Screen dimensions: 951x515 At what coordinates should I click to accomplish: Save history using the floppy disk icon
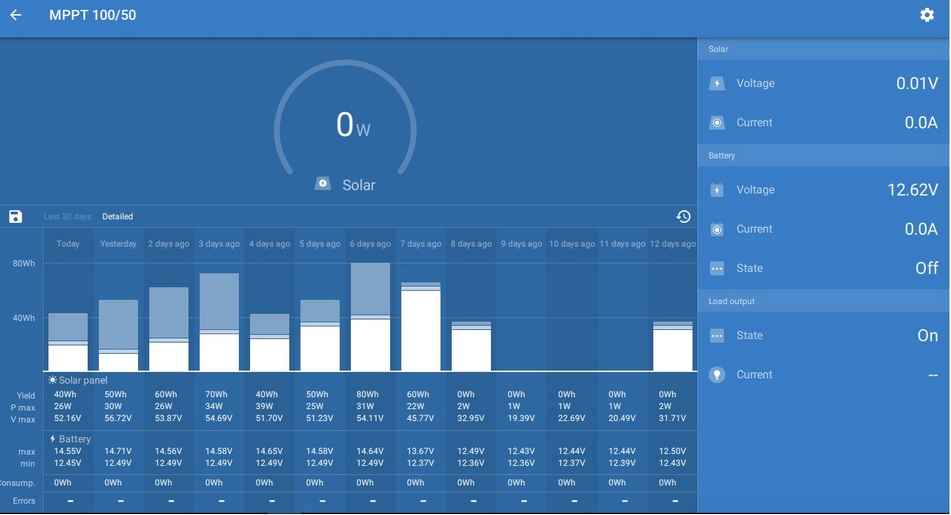[15, 217]
